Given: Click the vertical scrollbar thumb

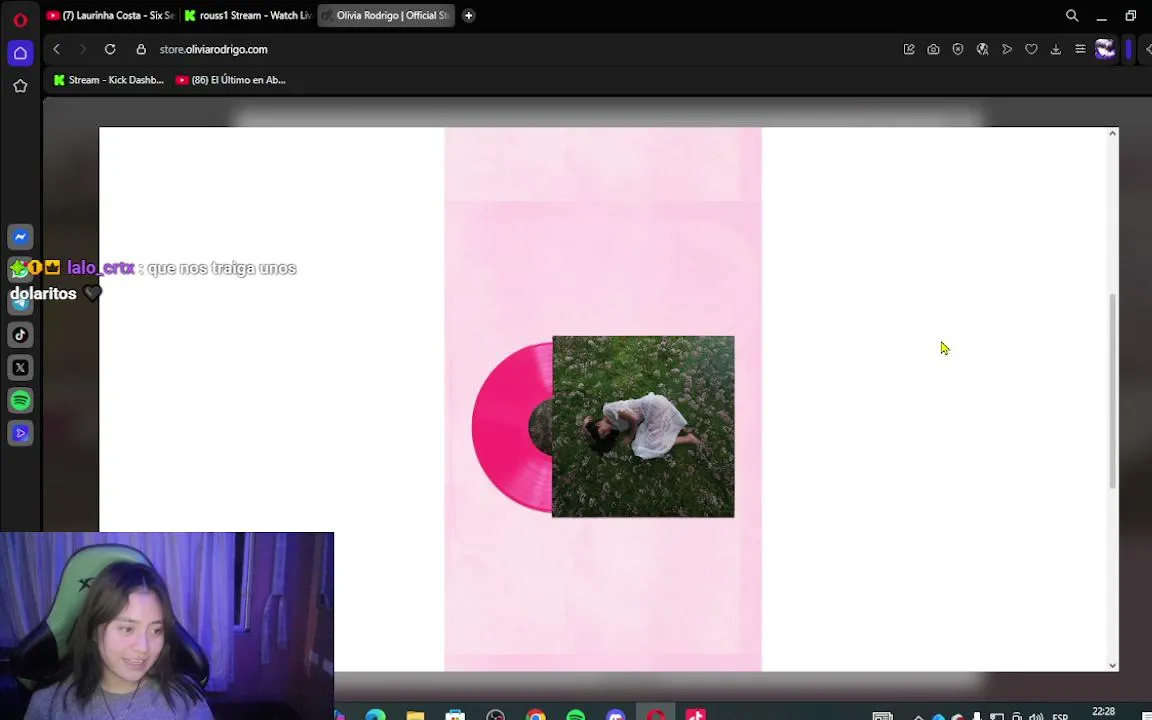Looking at the screenshot, I should [1112, 391].
